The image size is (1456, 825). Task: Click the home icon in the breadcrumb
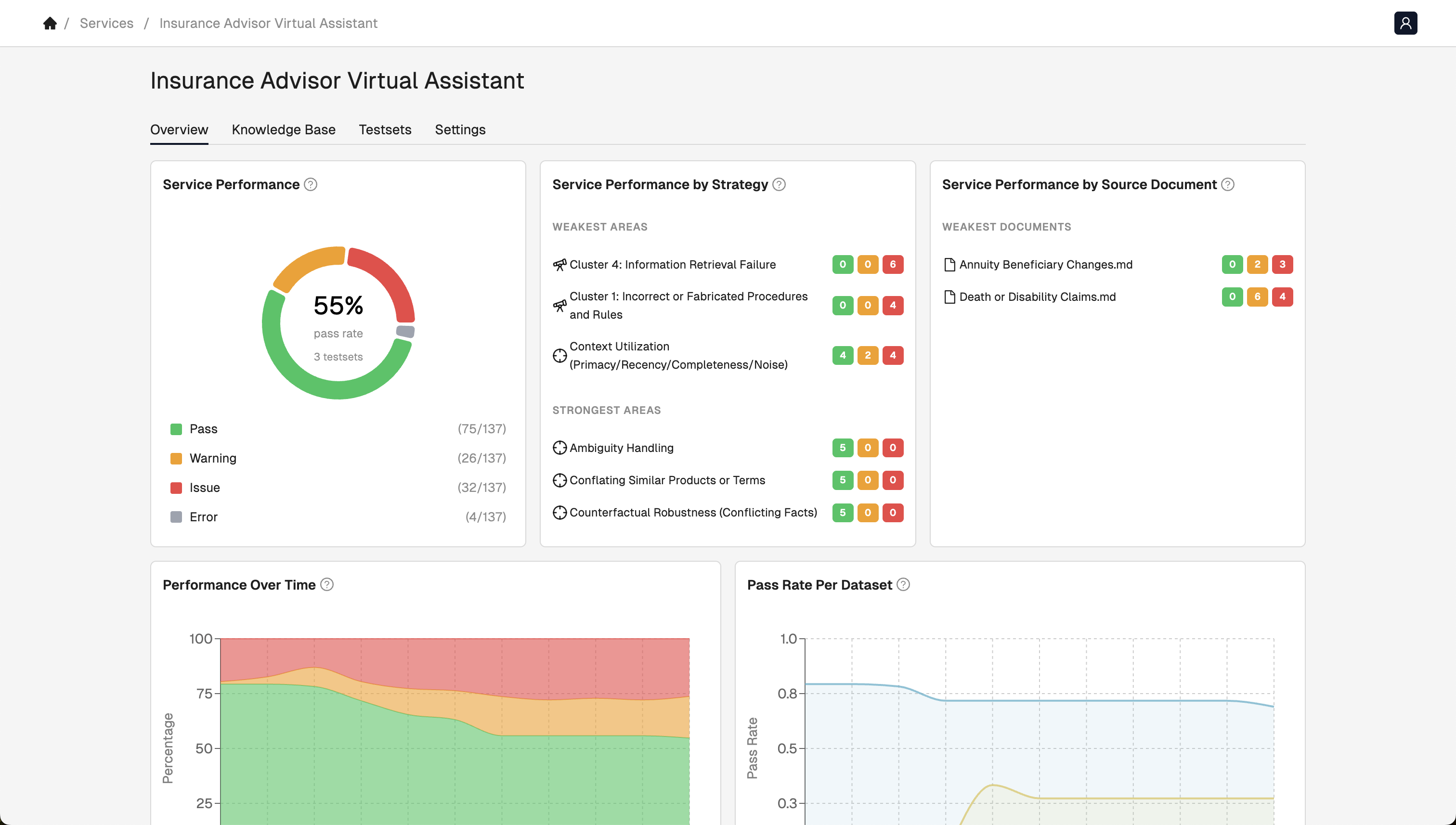click(x=50, y=23)
